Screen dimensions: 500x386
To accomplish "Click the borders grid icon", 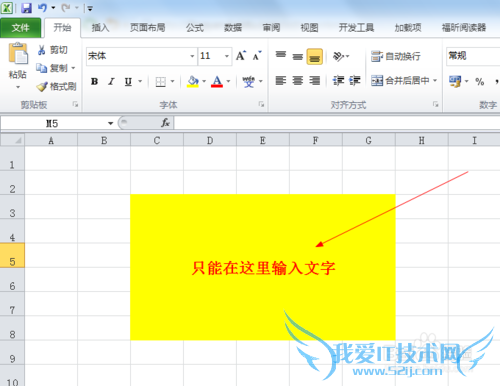I will pyautogui.click(x=161, y=82).
